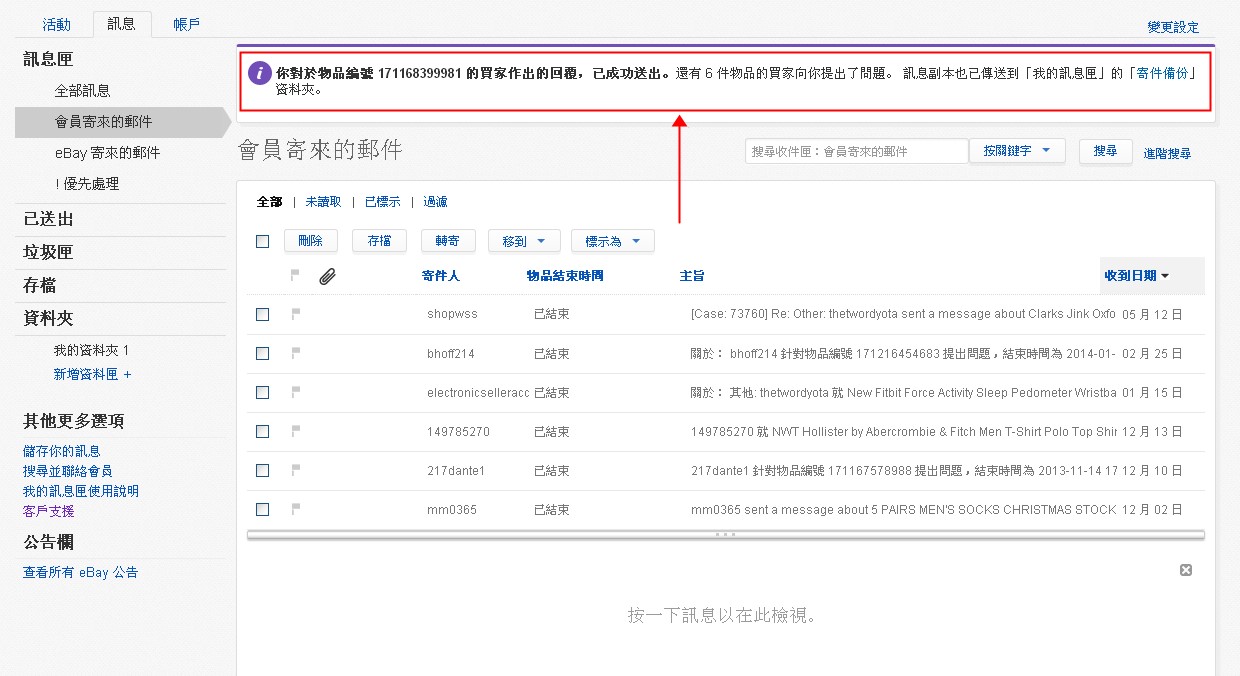1240x676 pixels.
Task: Switch to the 活動 tab
Action: (56, 23)
